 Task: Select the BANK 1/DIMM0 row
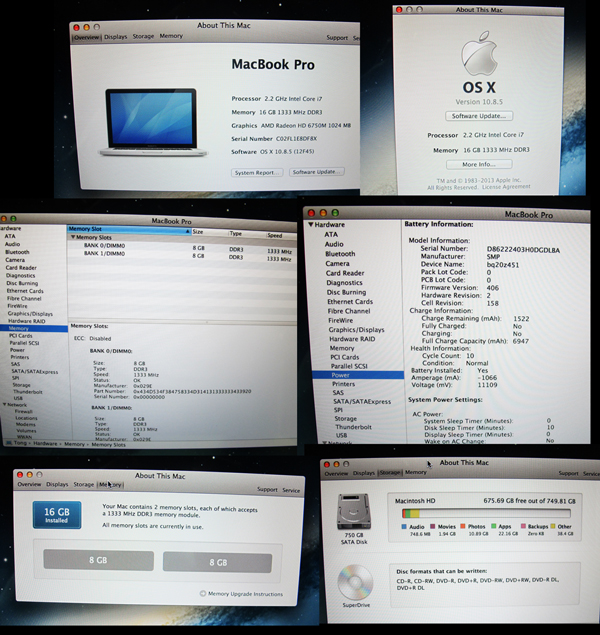[x=182, y=255]
